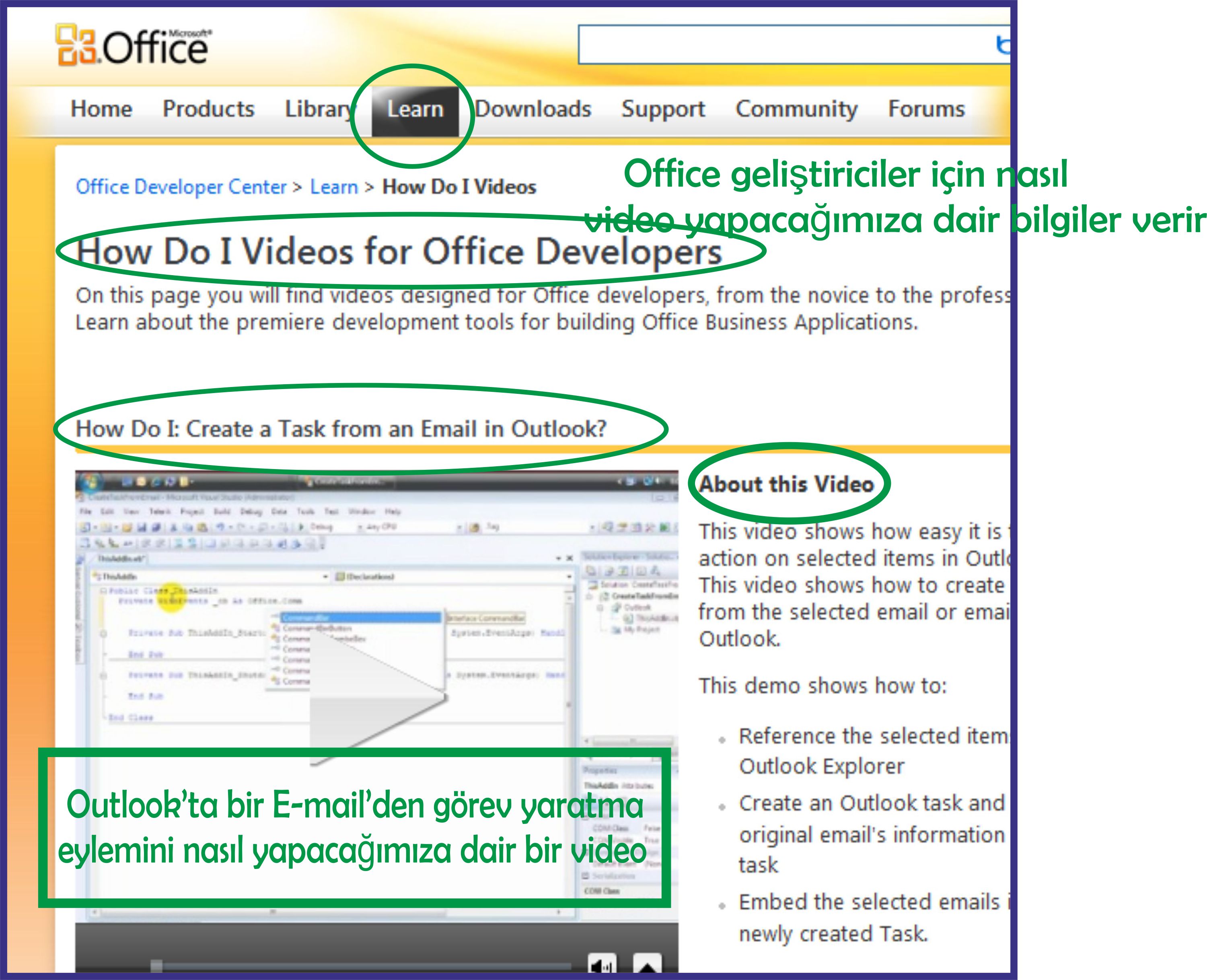This screenshot has width=1207, height=980.
Task: Open the Downloads navigation tab
Action: coord(533,109)
